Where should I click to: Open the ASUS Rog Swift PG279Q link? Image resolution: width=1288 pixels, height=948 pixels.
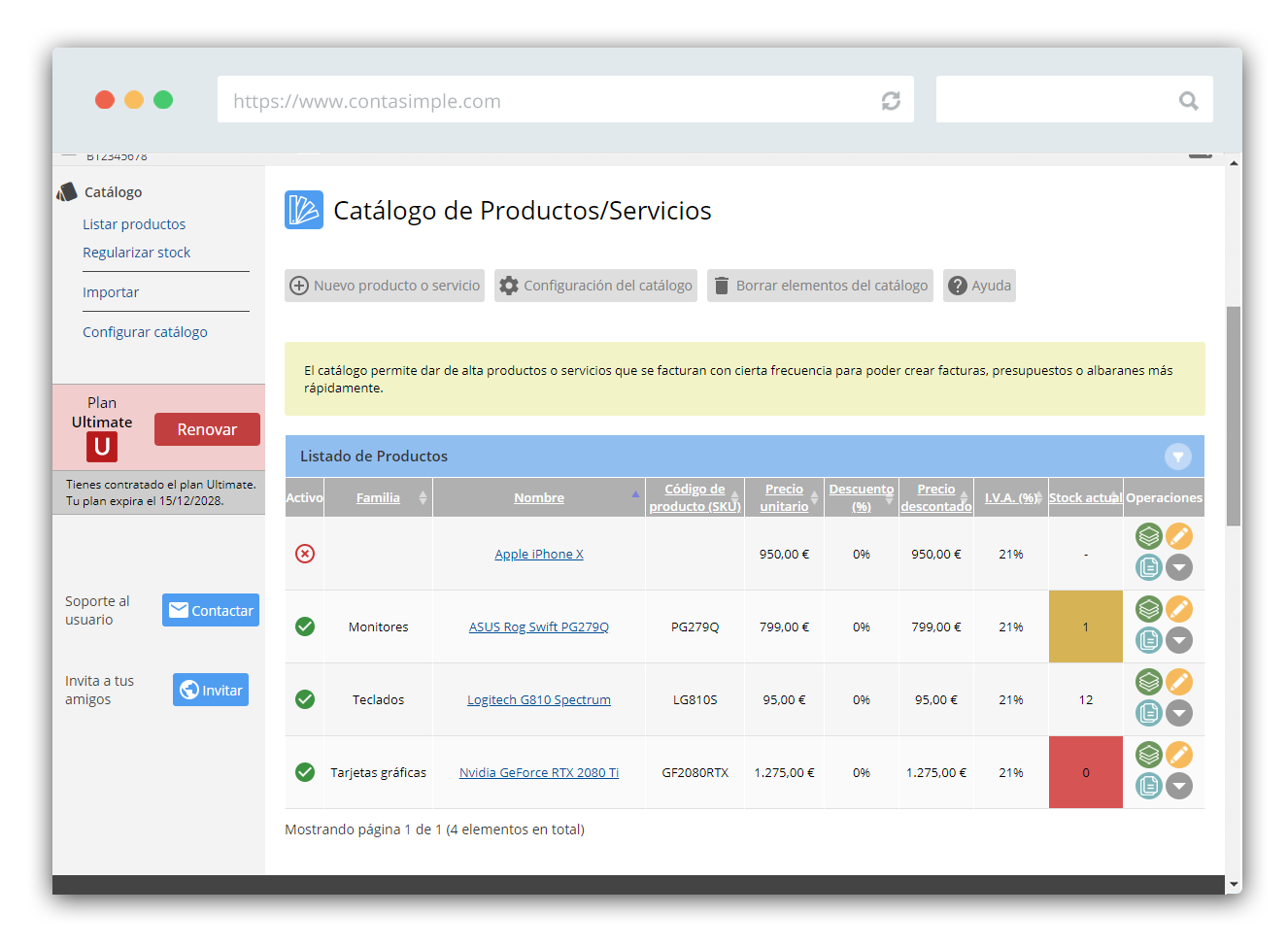539,626
